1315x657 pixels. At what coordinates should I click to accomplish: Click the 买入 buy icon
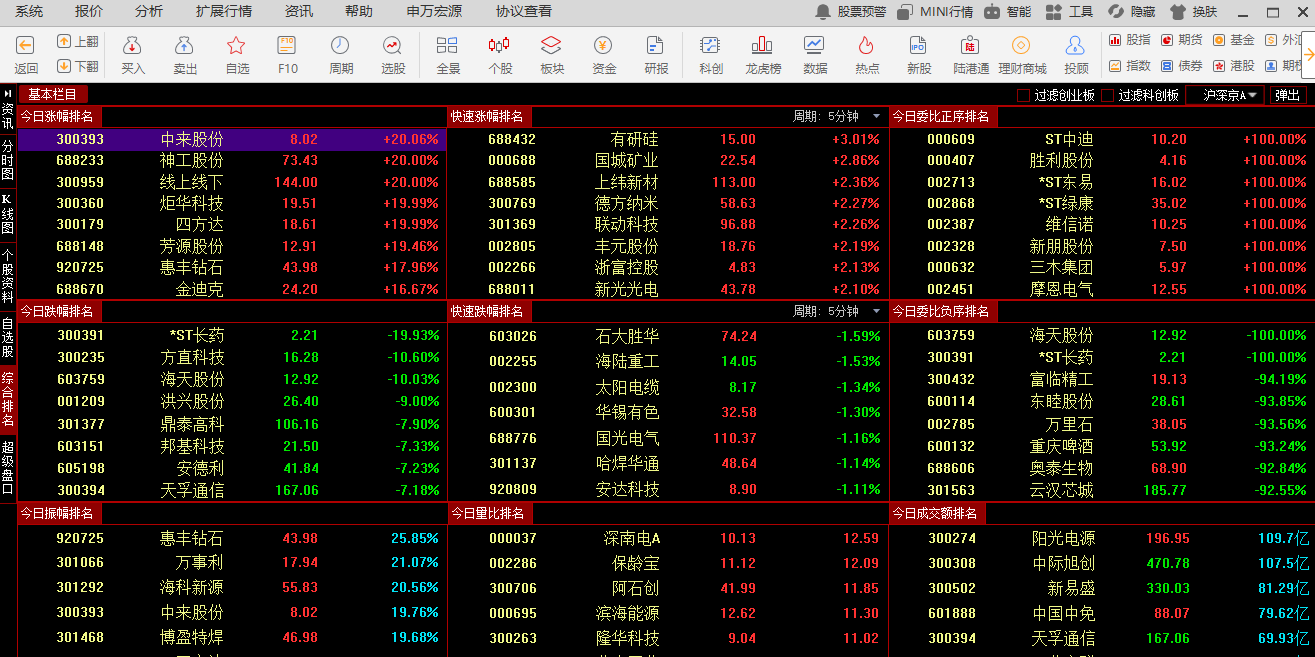132,54
